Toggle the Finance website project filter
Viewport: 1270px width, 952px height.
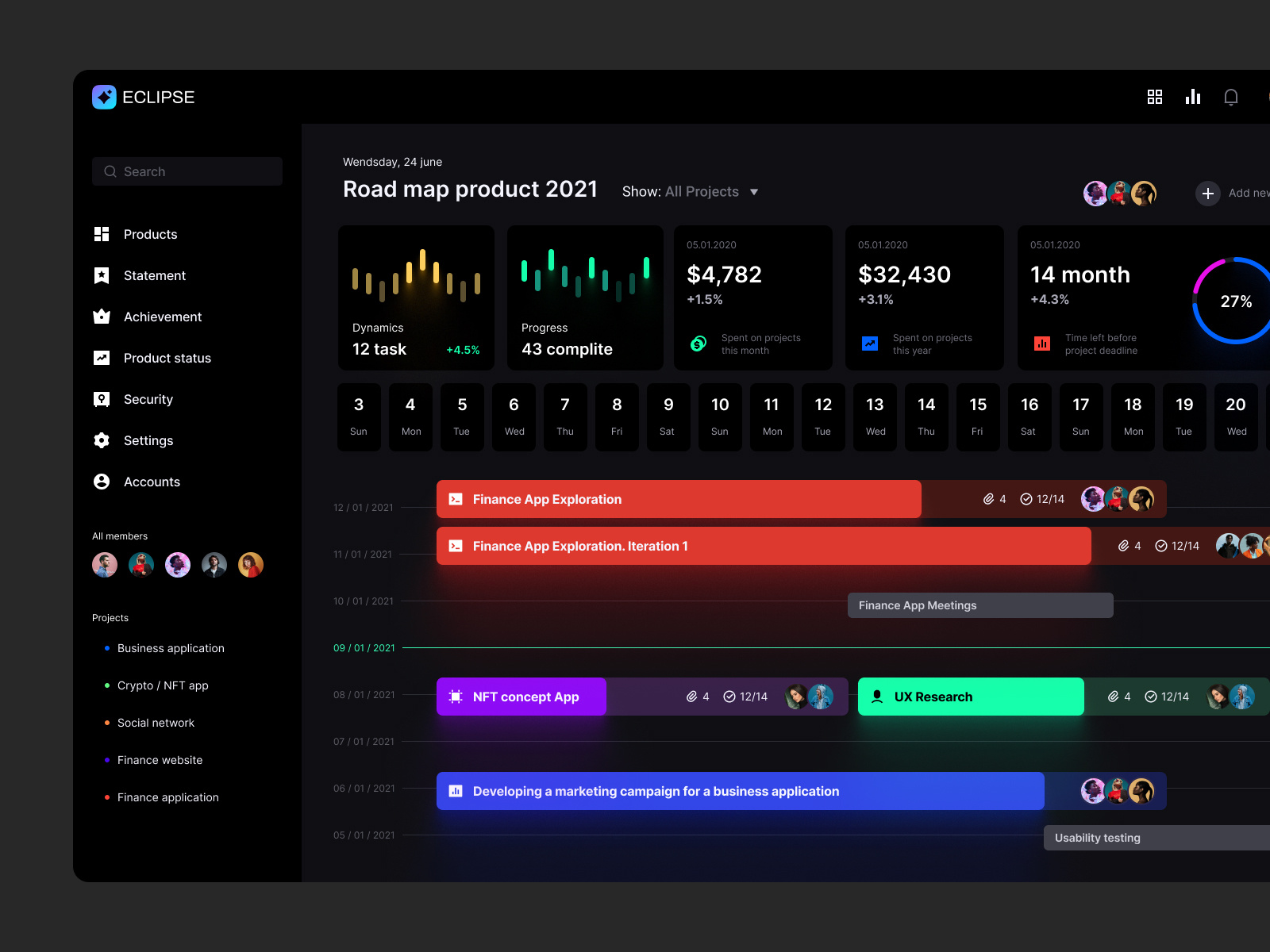[160, 760]
